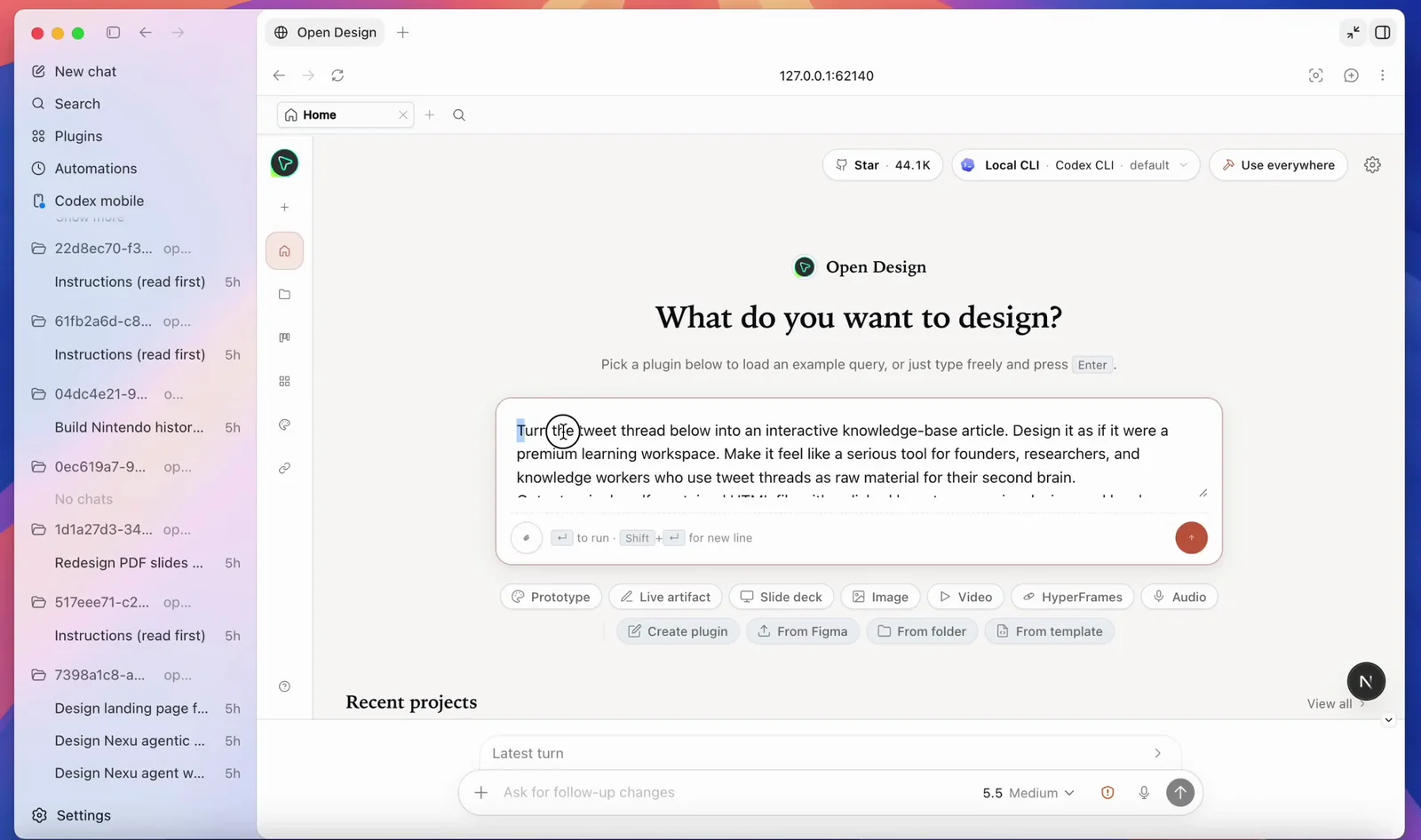Open the 22d8ec70-f3... project folder
The width and height of the screenshot is (1421, 840).
111,249
